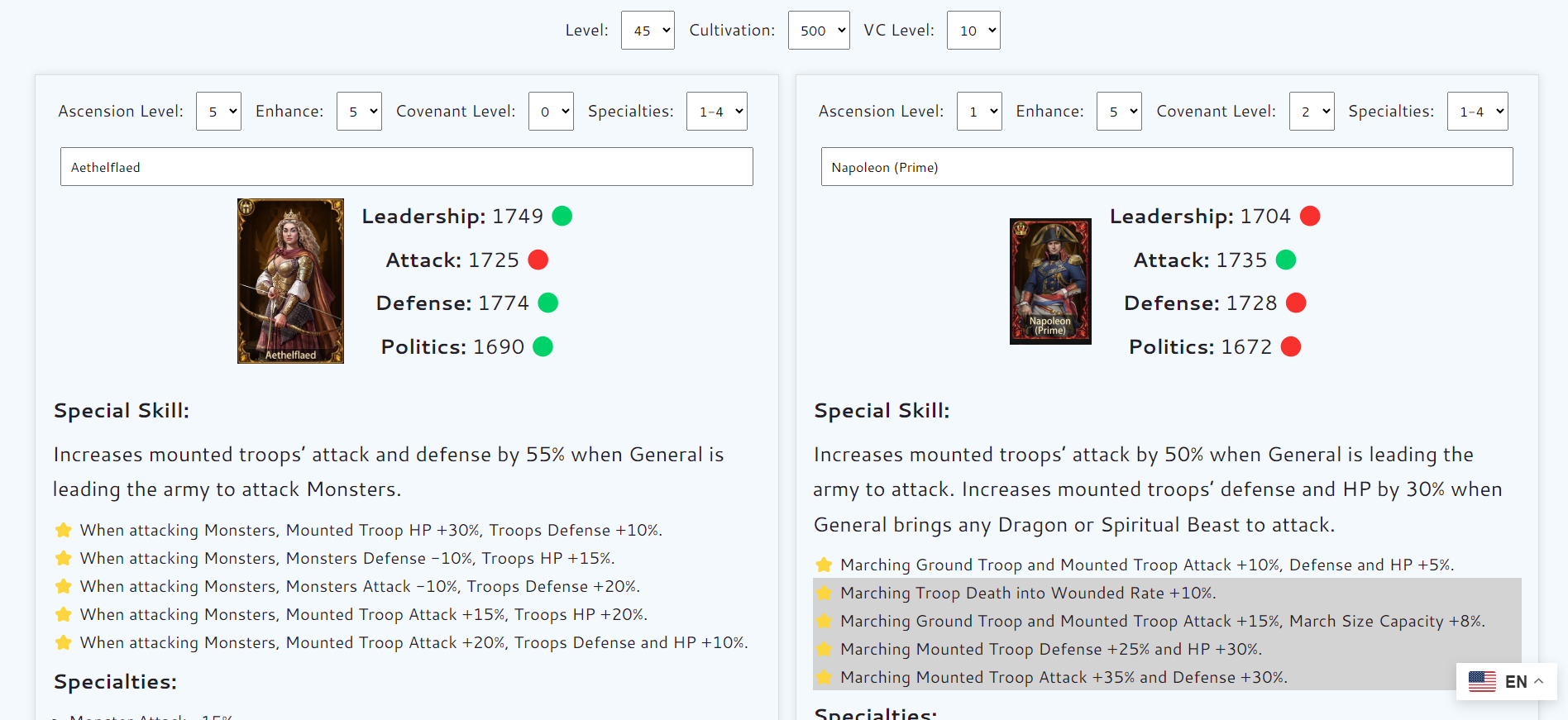Image resolution: width=1568 pixels, height=720 pixels.
Task: Open the VC Level dropdown
Action: pos(973,31)
